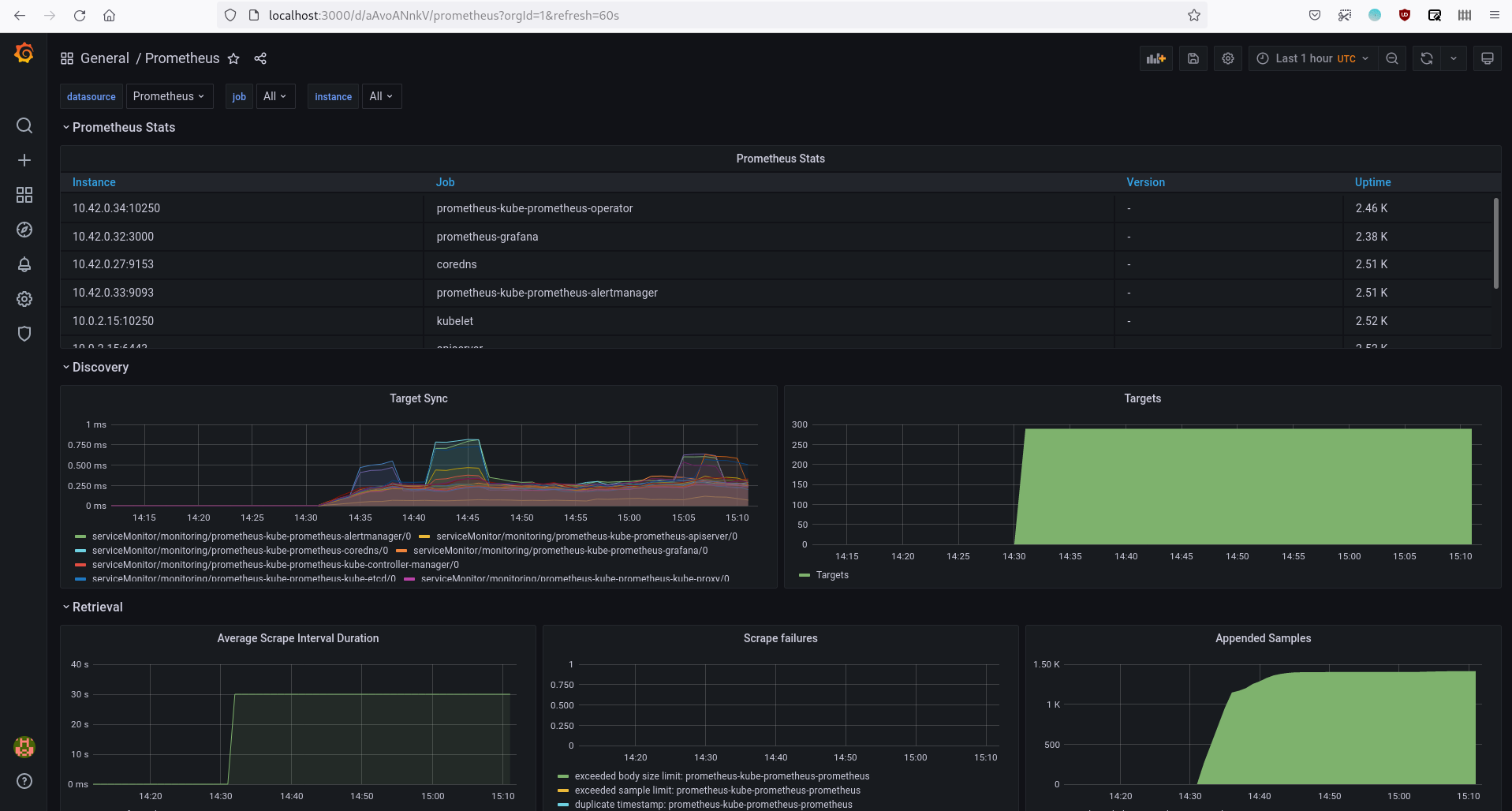Open the instance All dropdown
The image size is (1512, 811).
tap(381, 96)
